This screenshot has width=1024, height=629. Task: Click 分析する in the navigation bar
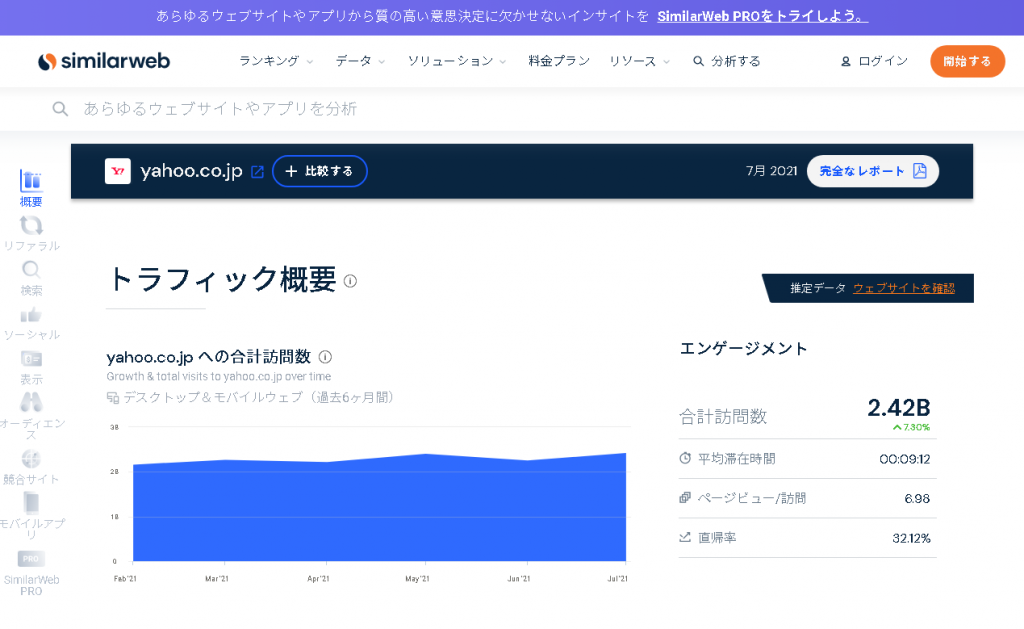coord(727,61)
